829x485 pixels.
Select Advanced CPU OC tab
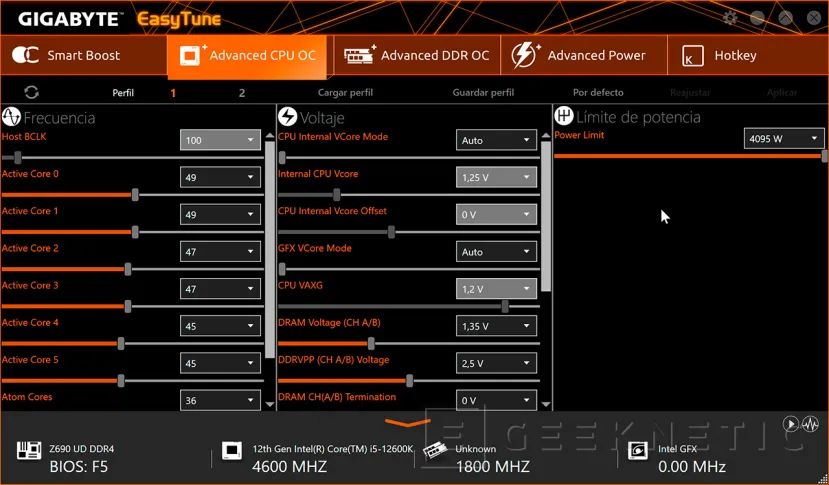click(x=247, y=56)
